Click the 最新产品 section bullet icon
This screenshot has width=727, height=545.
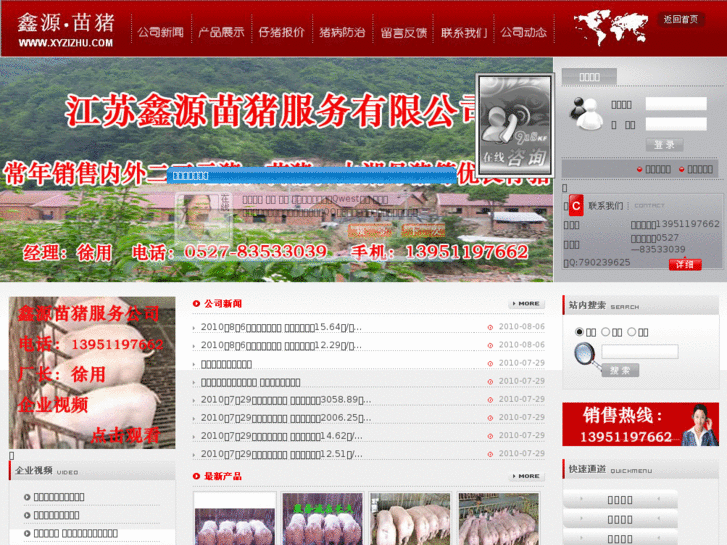(x=196, y=476)
